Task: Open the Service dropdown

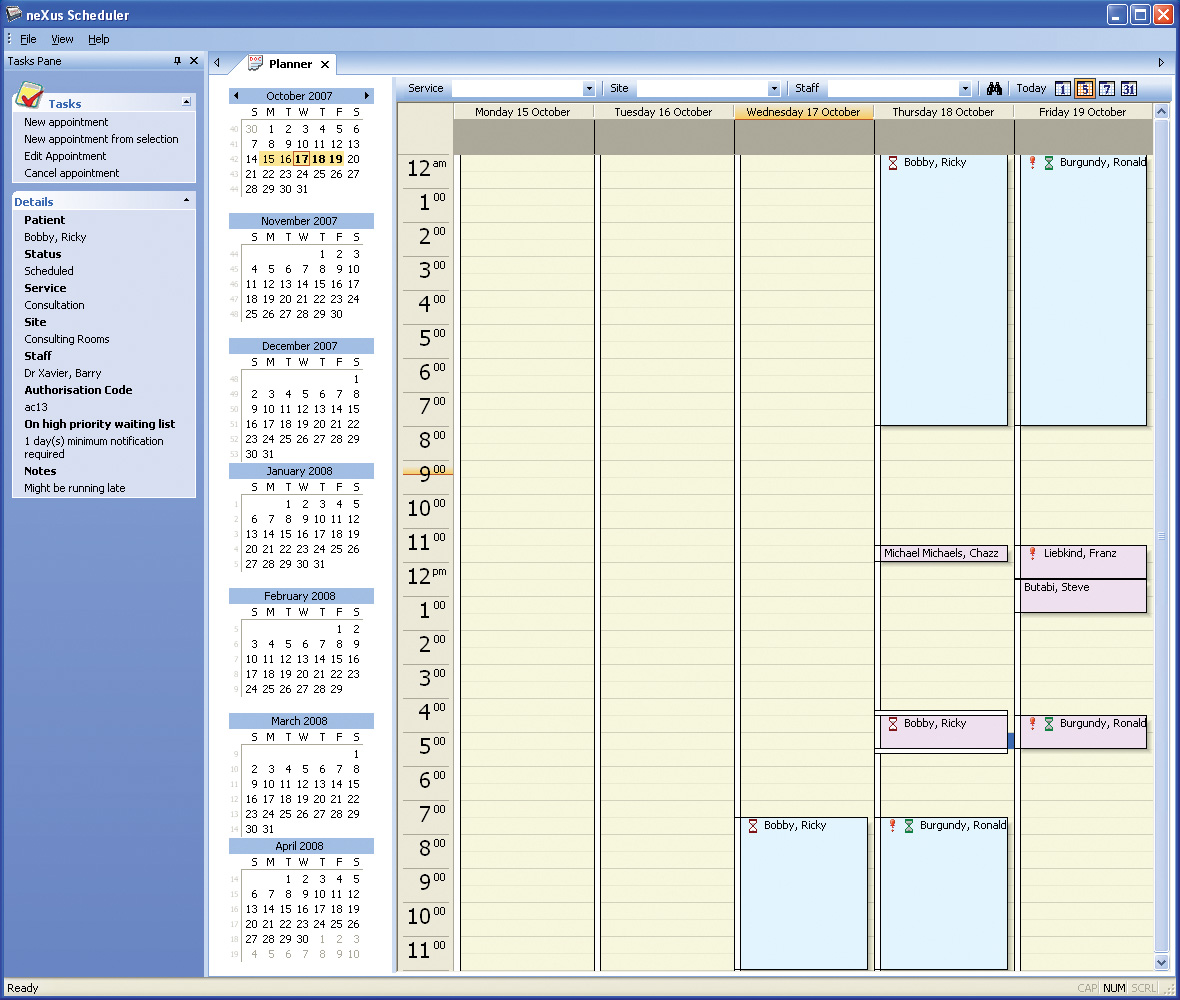Action: click(588, 89)
